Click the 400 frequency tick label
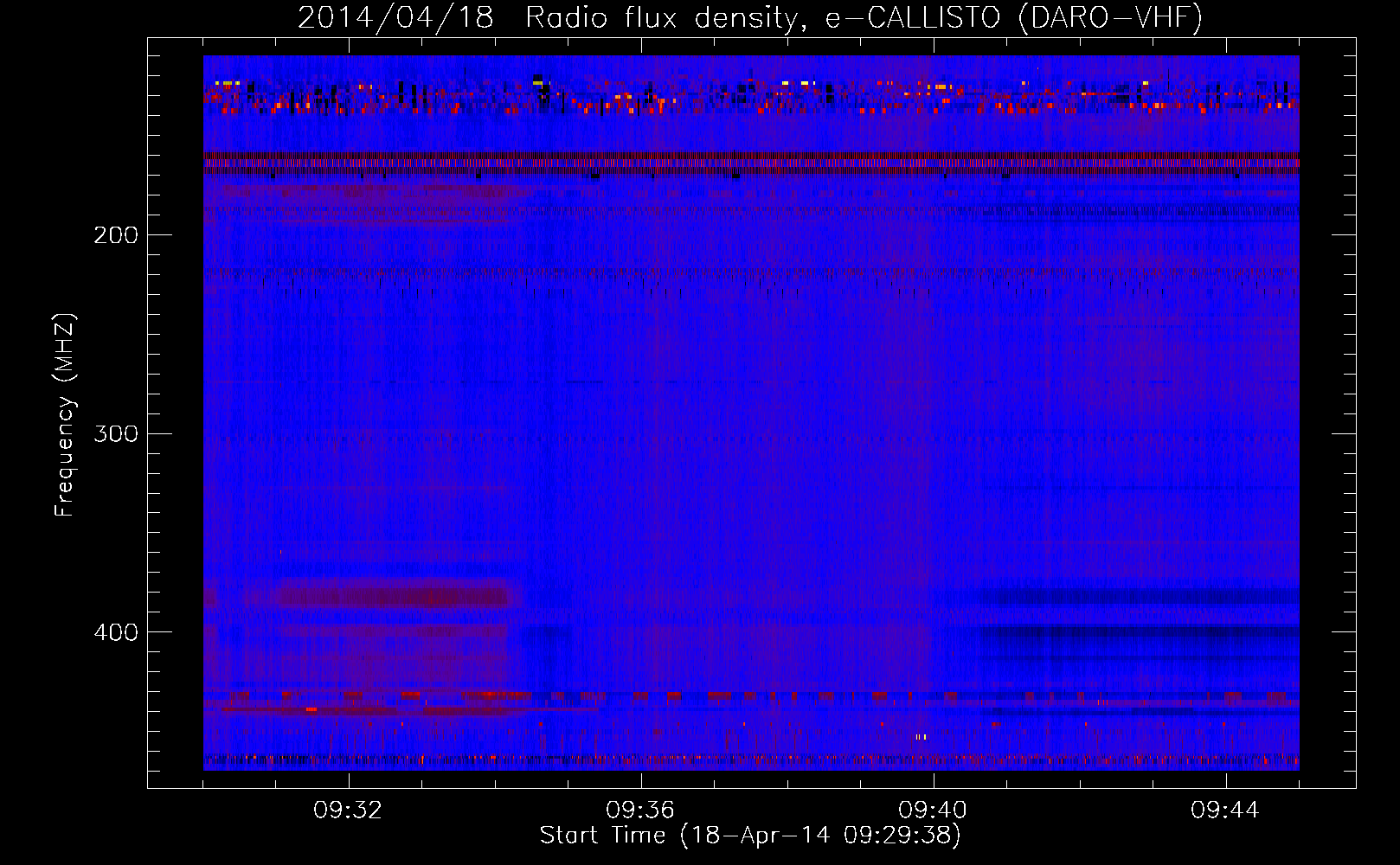Screen dimensions: 1400x865 [x=116, y=632]
